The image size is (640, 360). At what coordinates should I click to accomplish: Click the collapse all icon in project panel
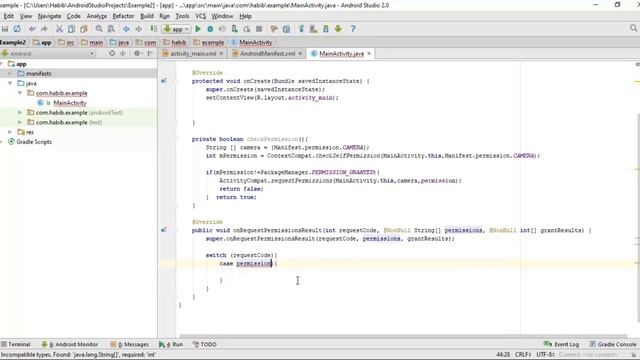coord(123,53)
